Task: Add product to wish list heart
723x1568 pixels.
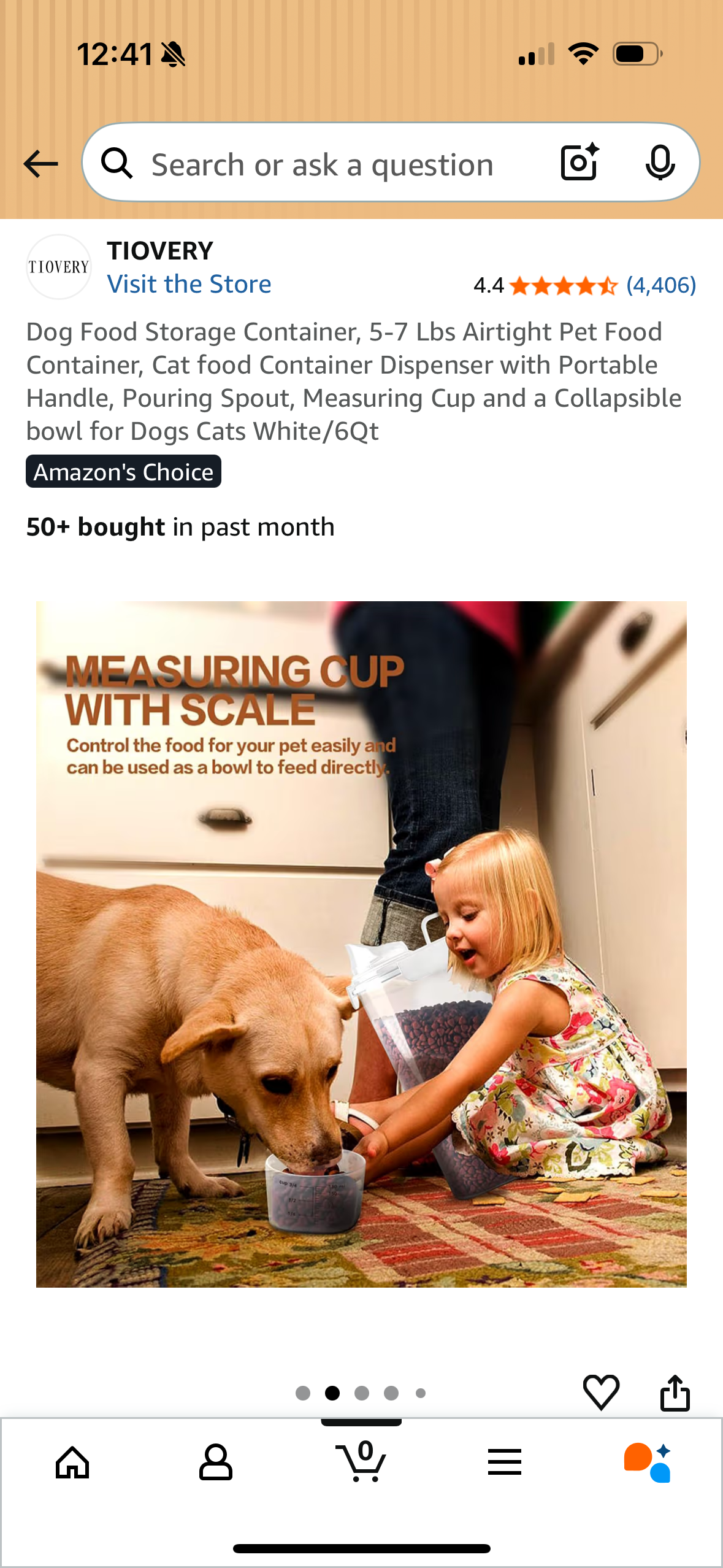Action: click(x=601, y=1392)
